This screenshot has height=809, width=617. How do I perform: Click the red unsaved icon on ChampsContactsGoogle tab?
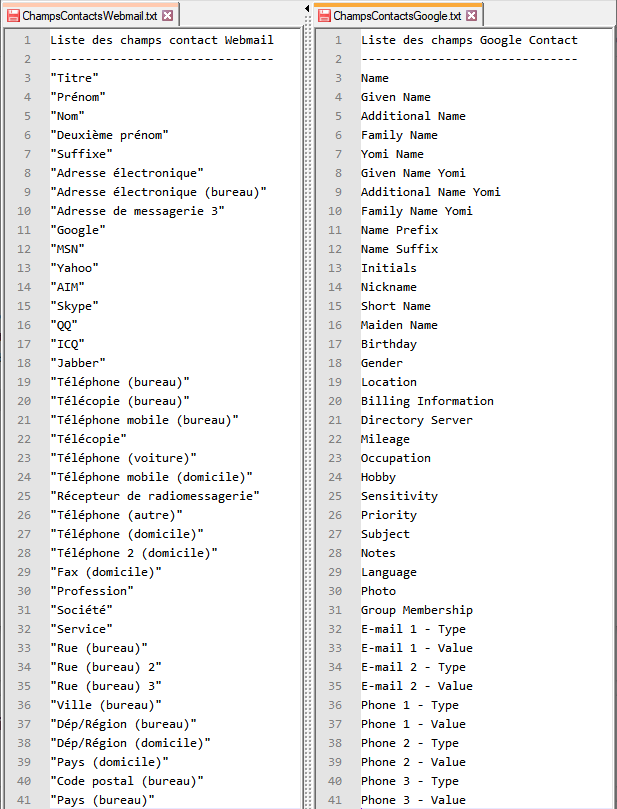click(x=322, y=16)
